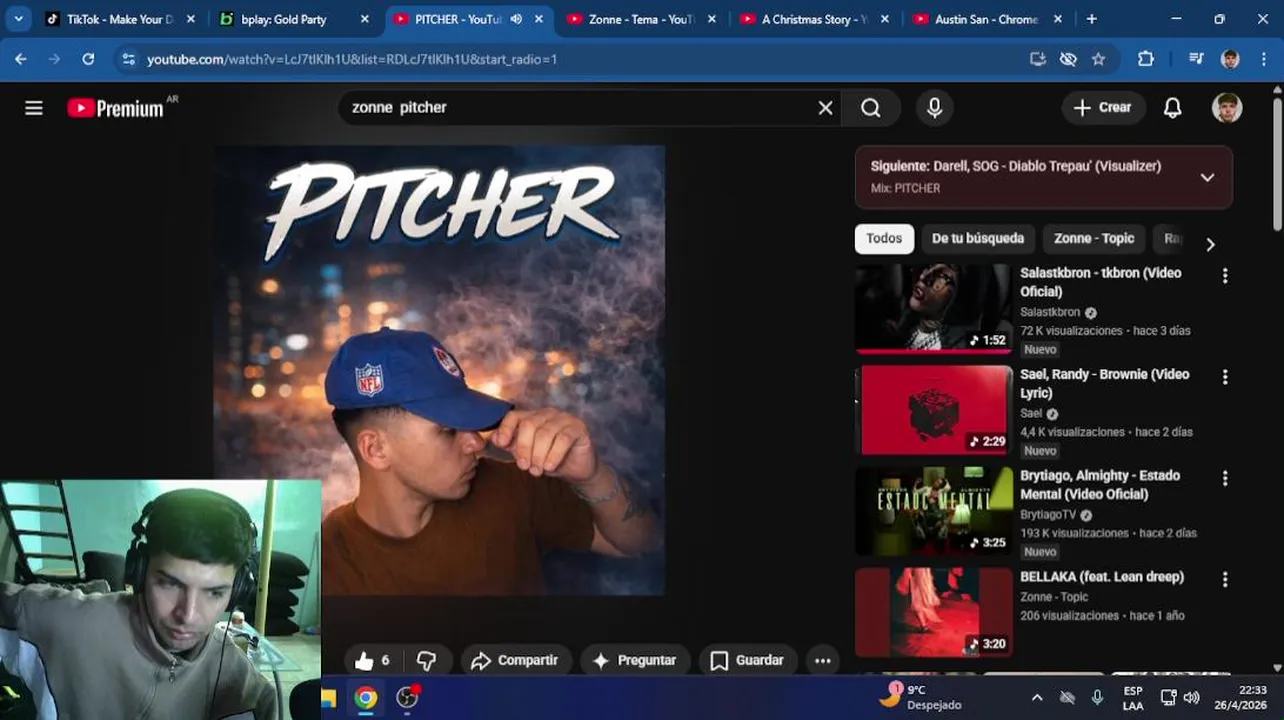This screenshot has height=720, width=1284.
Task: Open more actions ellipsis under video
Action: tap(822, 661)
